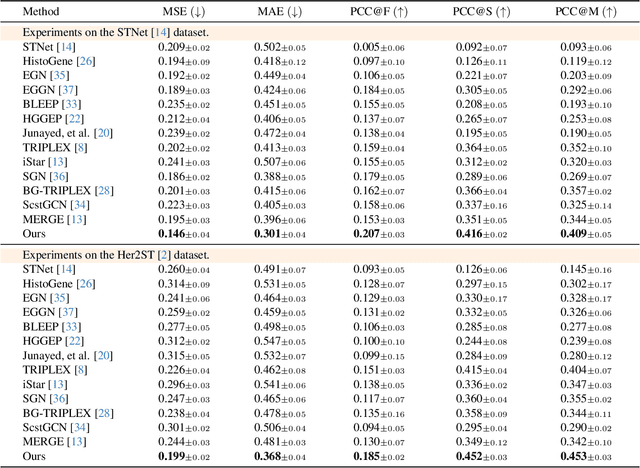Click the Her2ST MSE cell '0.260±0.04'
Image resolution: width=640 pixels, height=468 pixels.
(x=184, y=269)
